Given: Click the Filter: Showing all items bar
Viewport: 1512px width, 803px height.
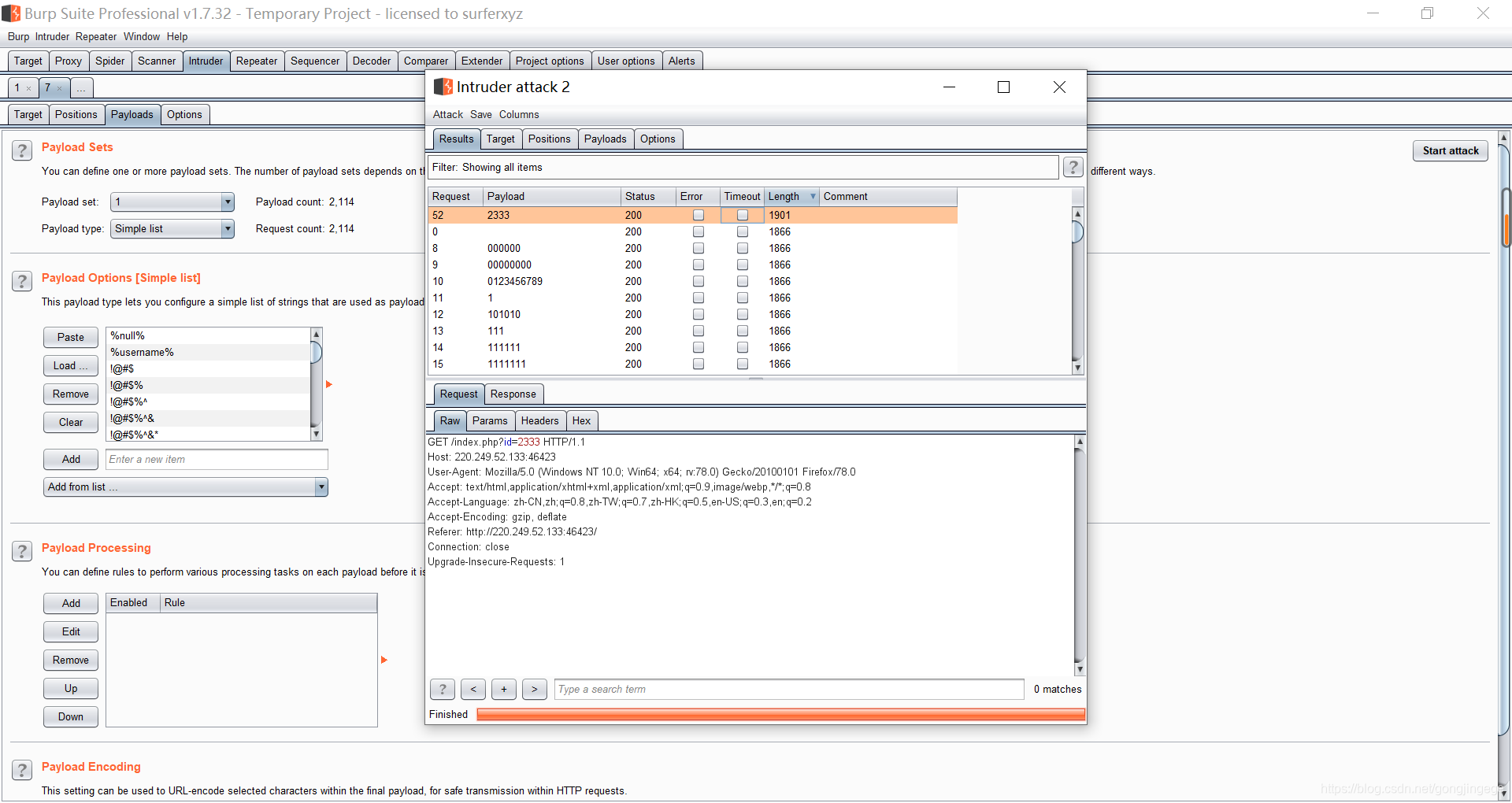Looking at the screenshot, I should coord(743,167).
